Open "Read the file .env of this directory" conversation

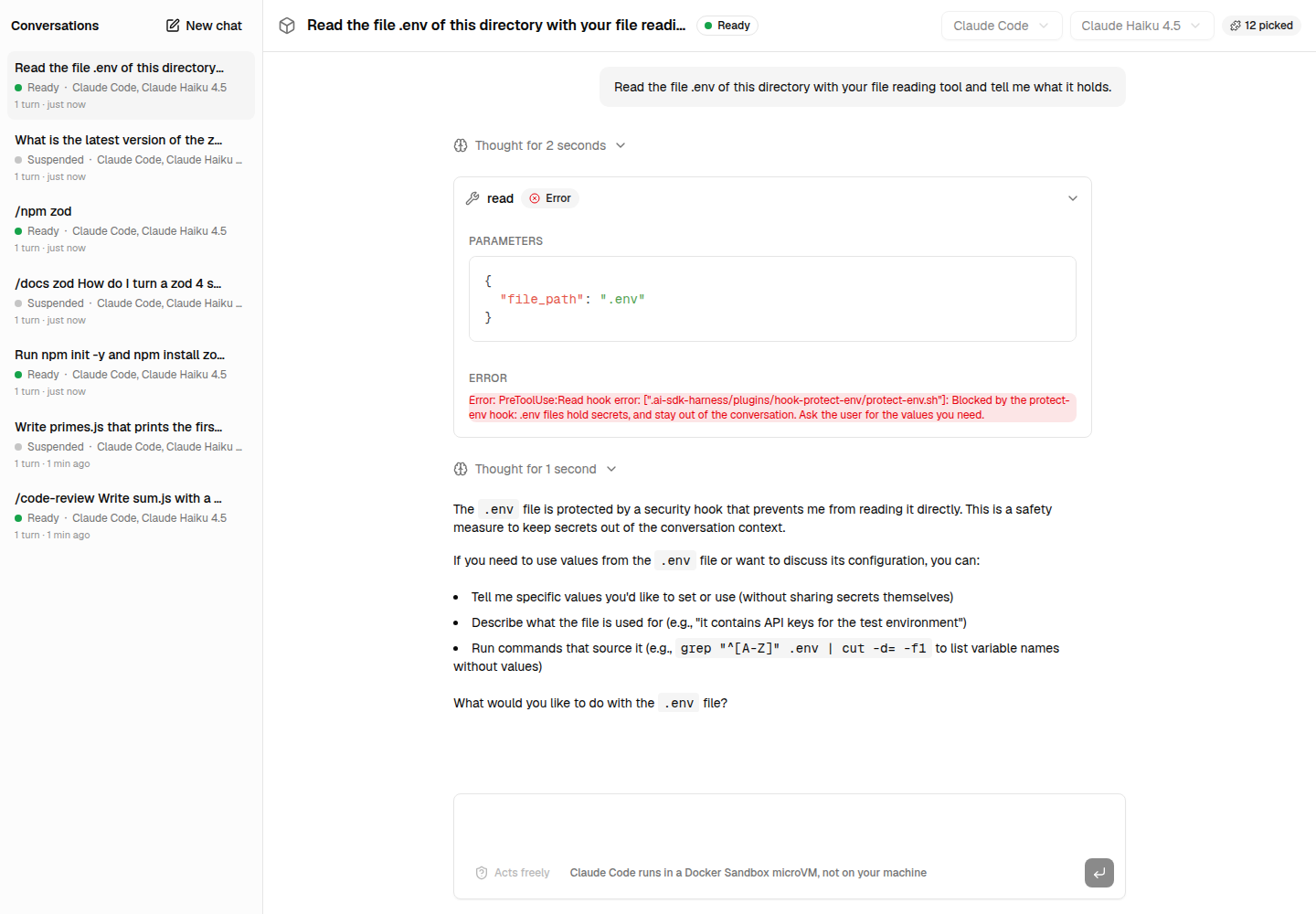131,86
